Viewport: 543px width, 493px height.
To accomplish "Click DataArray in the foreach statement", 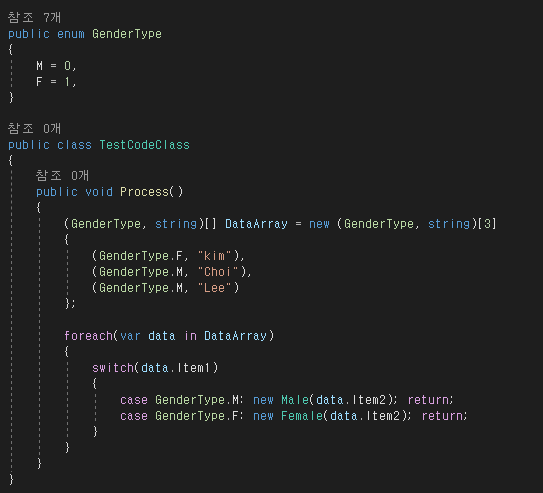I will pyautogui.click(x=235, y=336).
